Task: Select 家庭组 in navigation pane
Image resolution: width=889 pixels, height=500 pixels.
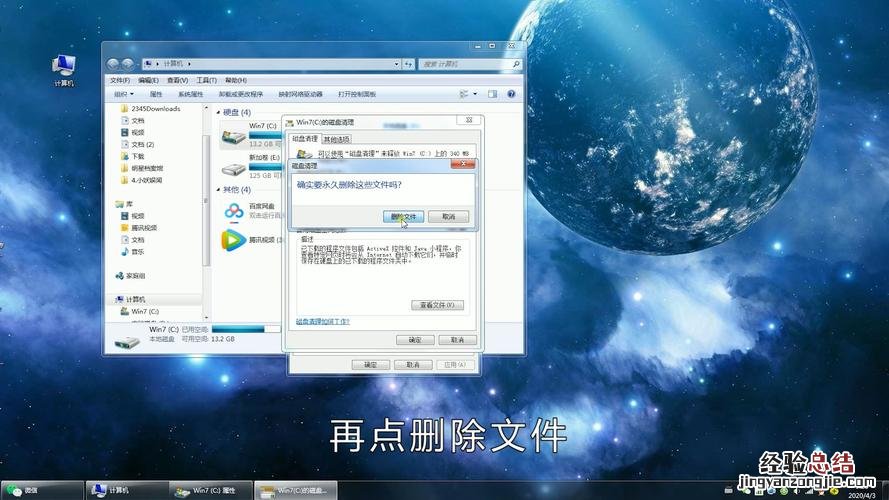Action: click(130, 276)
